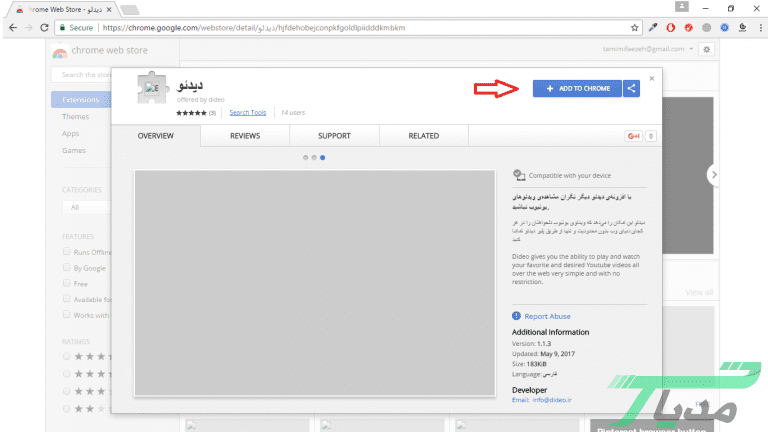Select the second screenshot carousel dot

coord(314,158)
